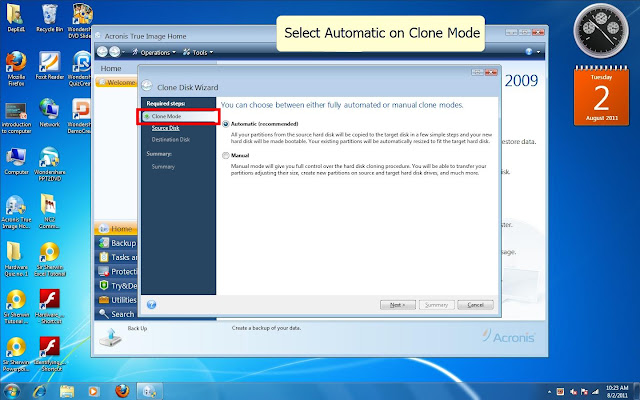Click the Windows Start button

click(x=11, y=391)
